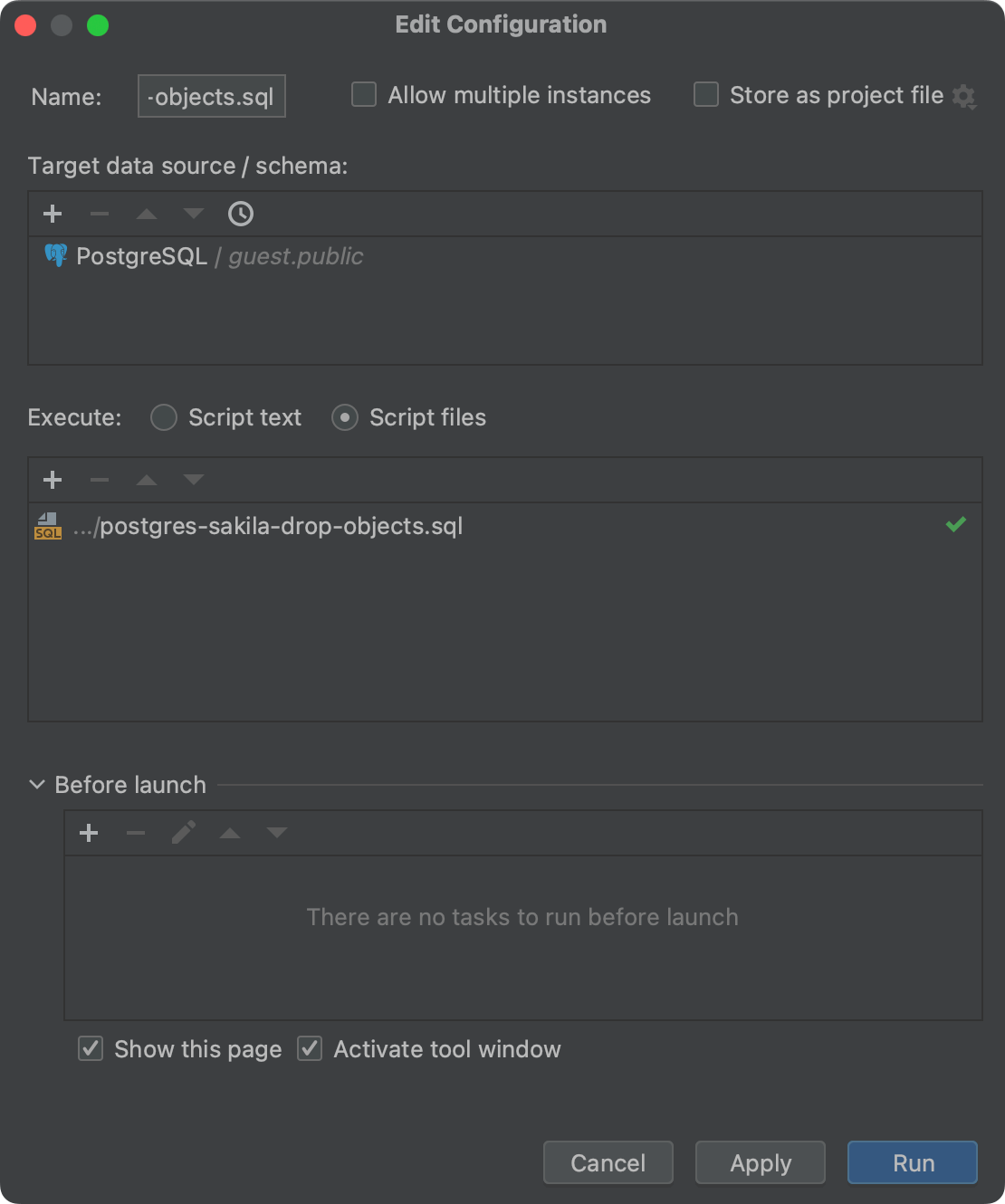Screen dimensions: 1005x1204
Task: Run the configuration
Action: 911,1162
